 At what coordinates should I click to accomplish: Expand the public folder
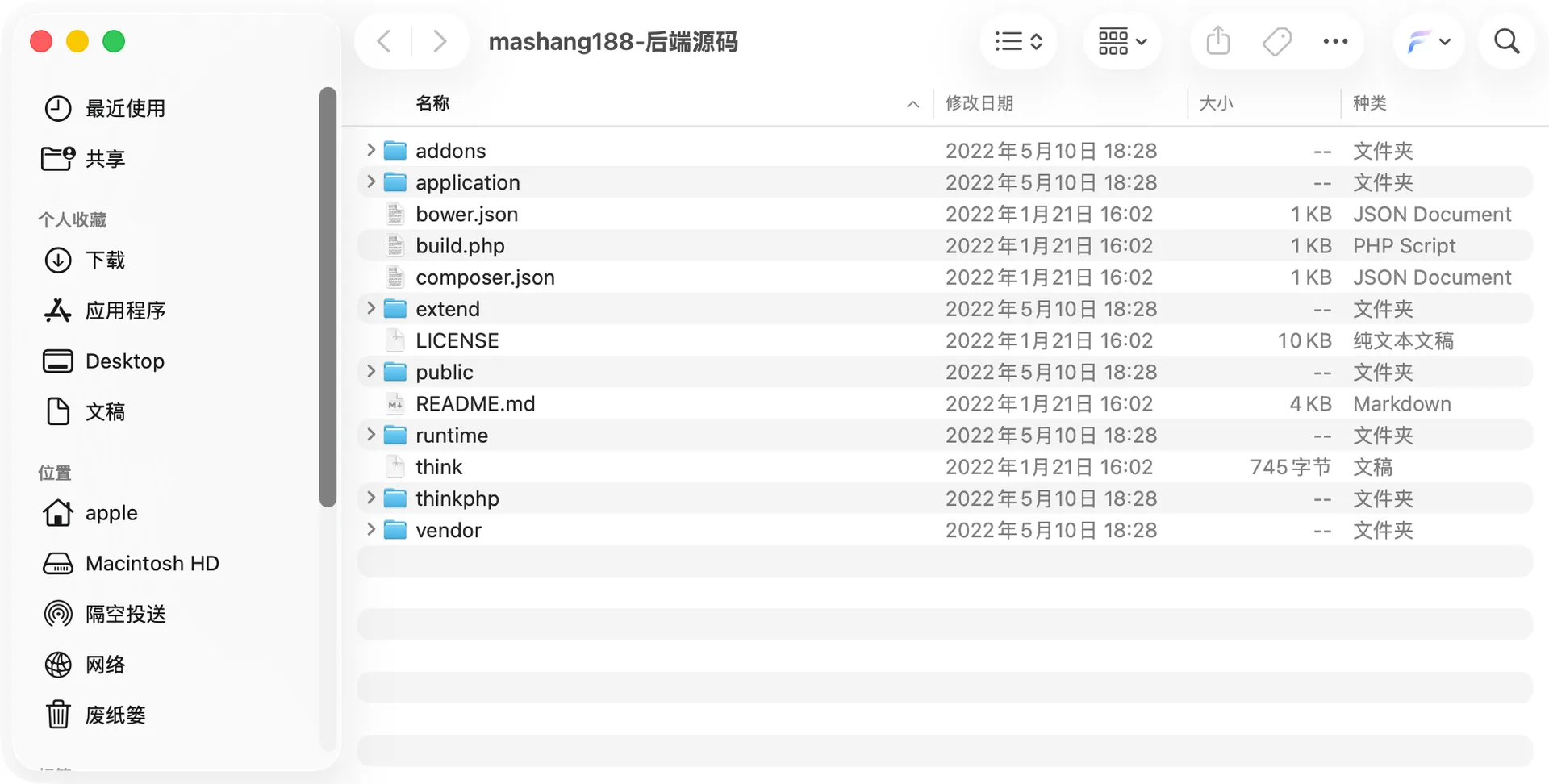tap(371, 371)
